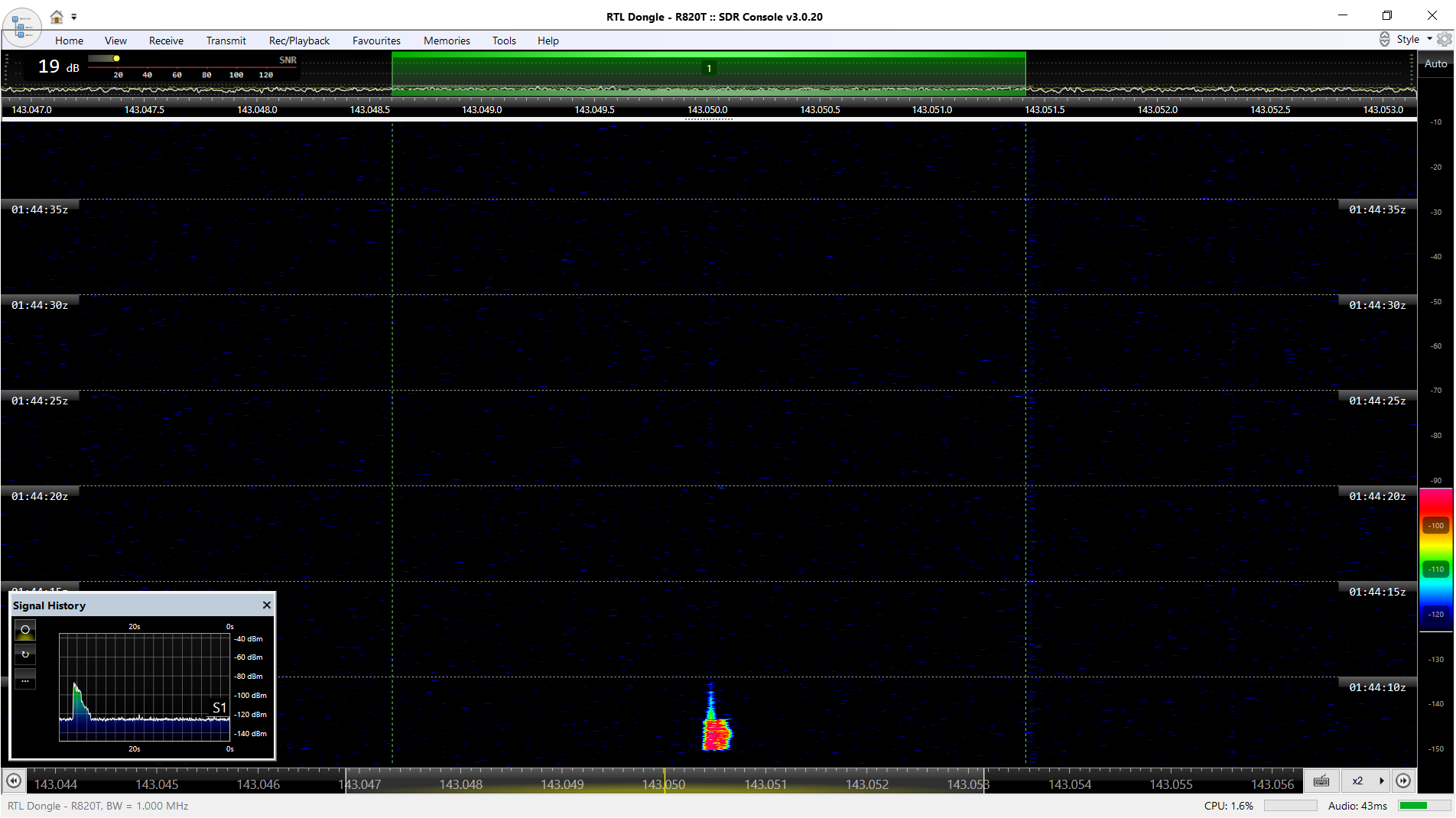Click the -100 waterfall color scale marker
Viewport: 1456px width, 818px height.
pos(1436,525)
